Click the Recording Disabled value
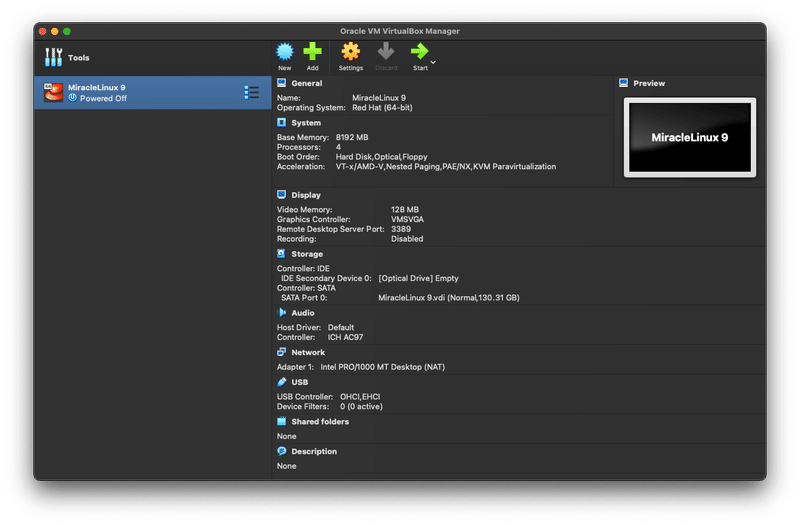Image resolution: width=800 pixels, height=525 pixels. click(x=407, y=239)
